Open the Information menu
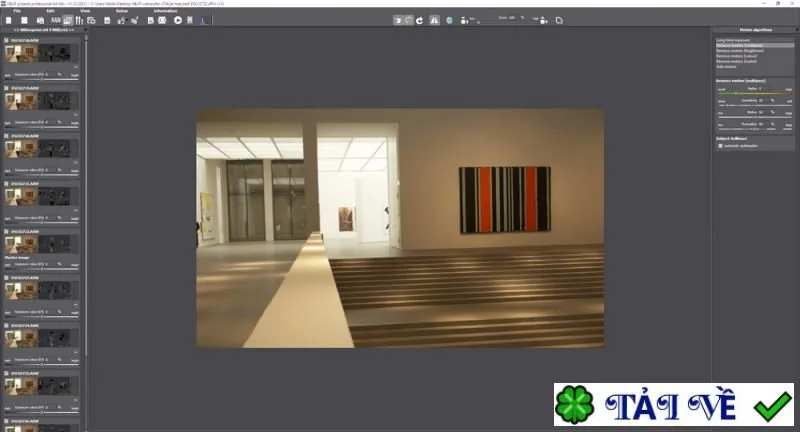 165,11
